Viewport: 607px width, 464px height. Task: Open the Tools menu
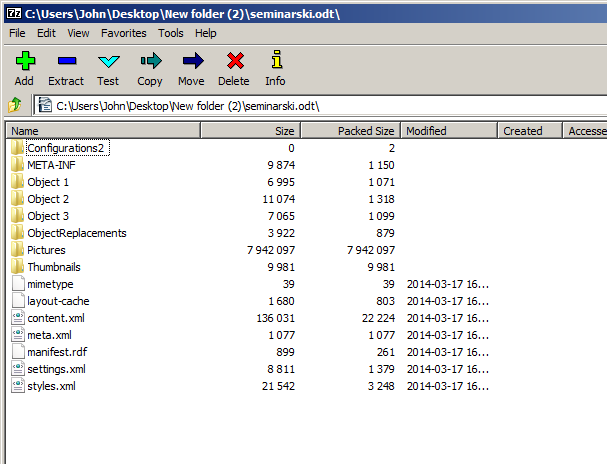(x=170, y=33)
